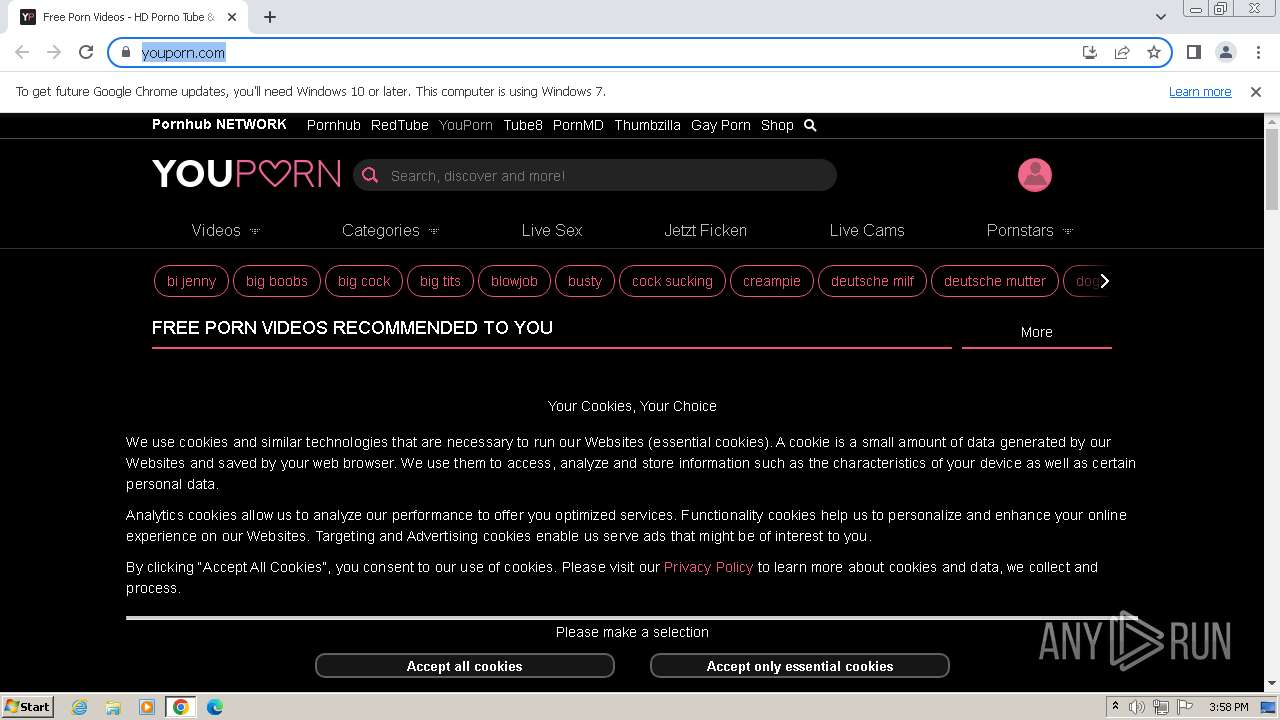Screen dimensions: 1280x720
Task: Click the network bar search magnifier icon
Action: pos(810,125)
